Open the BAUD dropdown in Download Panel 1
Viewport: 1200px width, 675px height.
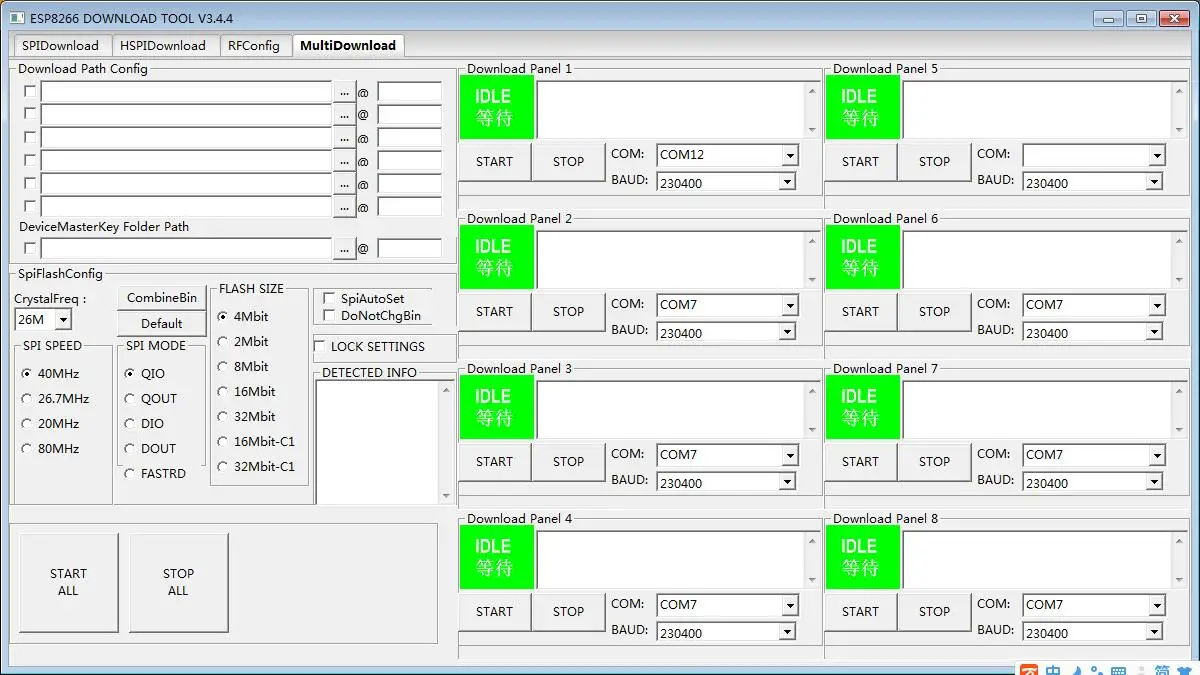point(787,182)
